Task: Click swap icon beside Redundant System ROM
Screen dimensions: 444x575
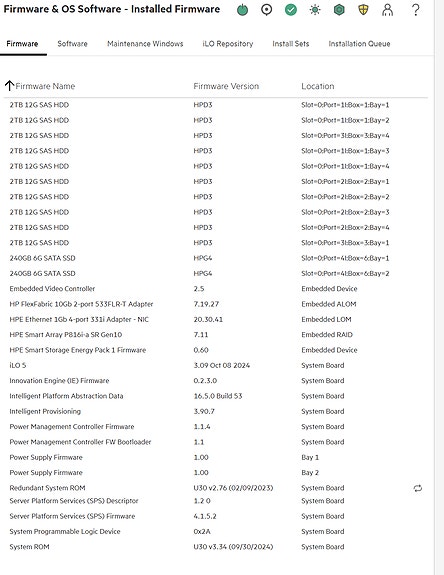Action: (418, 488)
